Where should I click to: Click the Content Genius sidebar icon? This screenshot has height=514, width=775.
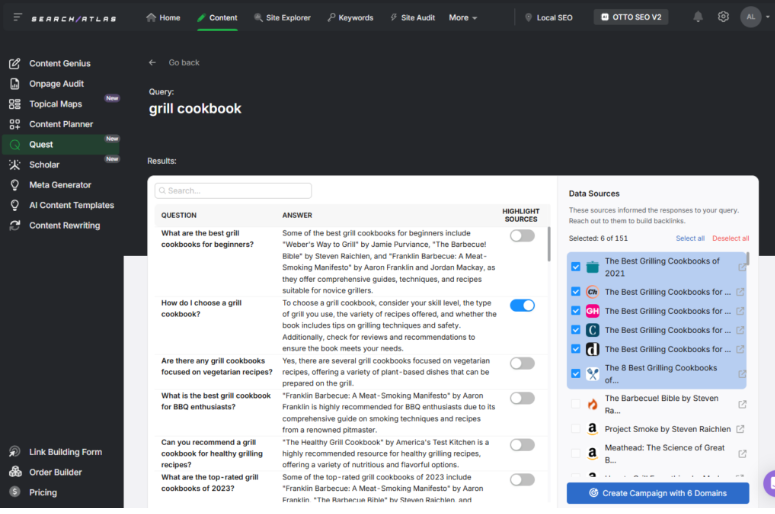15,63
